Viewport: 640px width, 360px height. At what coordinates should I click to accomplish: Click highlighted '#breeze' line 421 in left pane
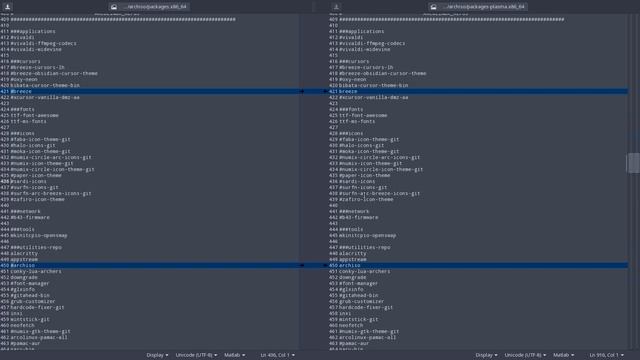(x=149, y=91)
